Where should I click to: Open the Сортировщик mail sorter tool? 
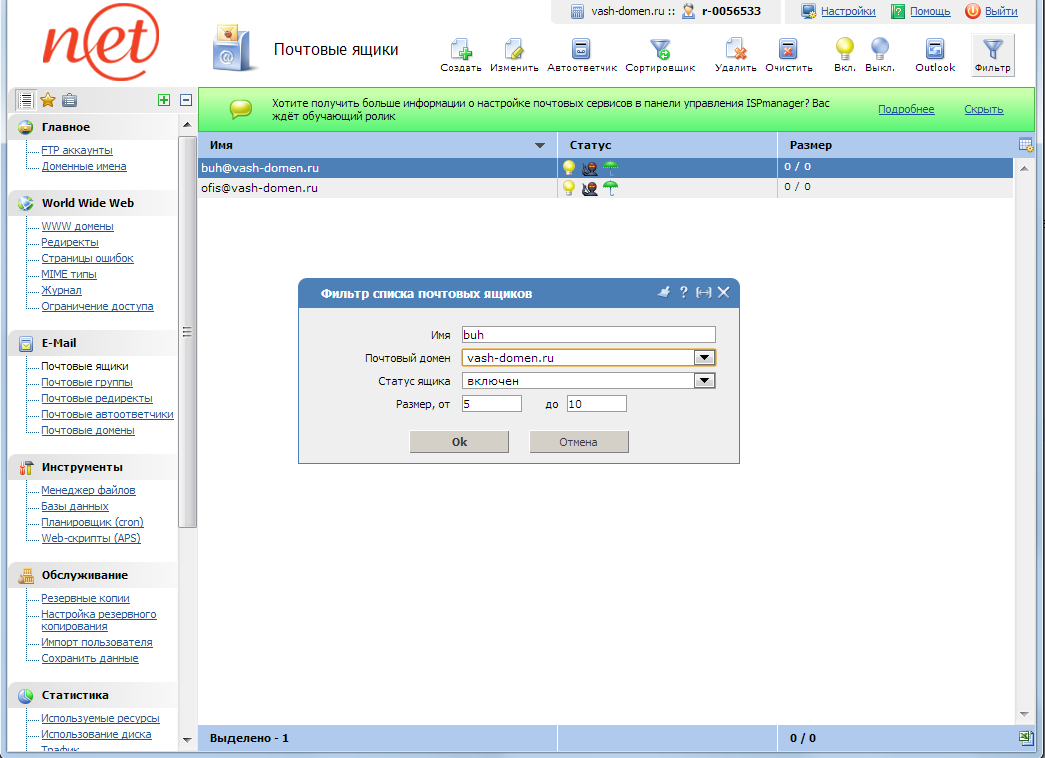click(660, 51)
